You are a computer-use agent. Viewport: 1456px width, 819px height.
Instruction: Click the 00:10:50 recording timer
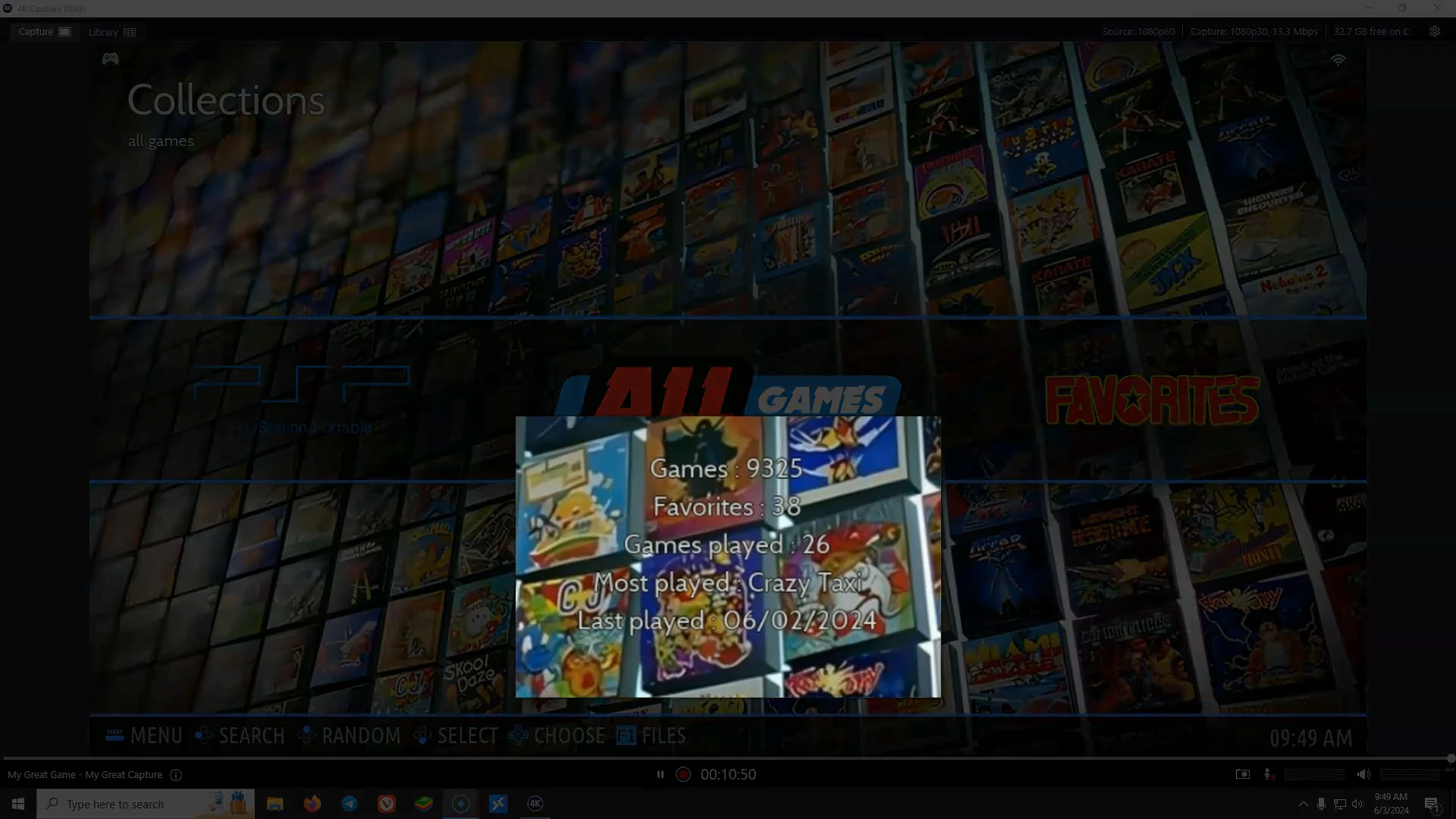pyautogui.click(x=728, y=775)
